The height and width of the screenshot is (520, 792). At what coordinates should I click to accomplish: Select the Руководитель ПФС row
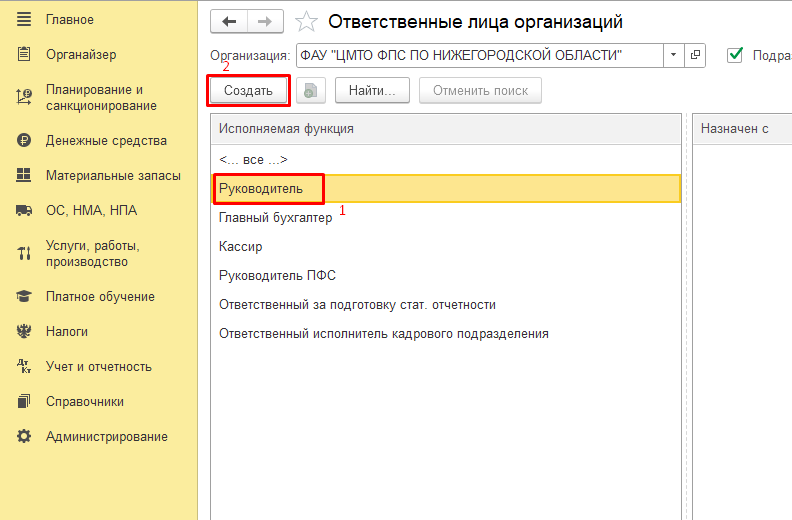[446, 275]
